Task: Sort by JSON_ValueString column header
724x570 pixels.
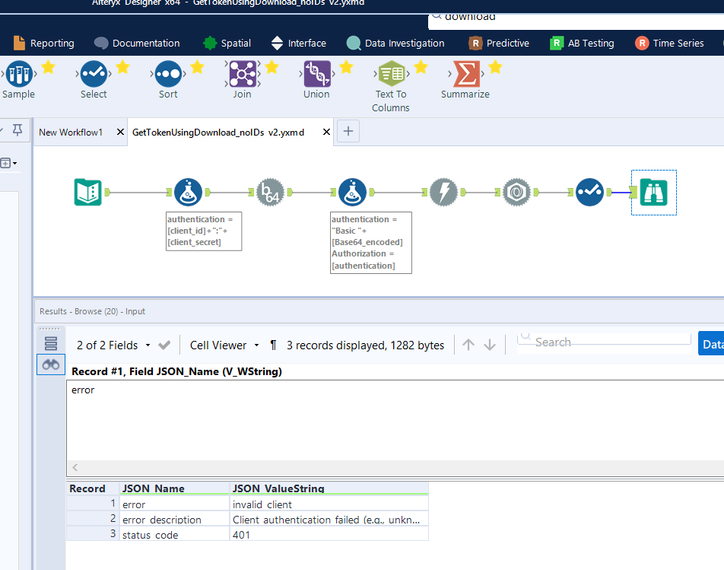Action: point(329,489)
